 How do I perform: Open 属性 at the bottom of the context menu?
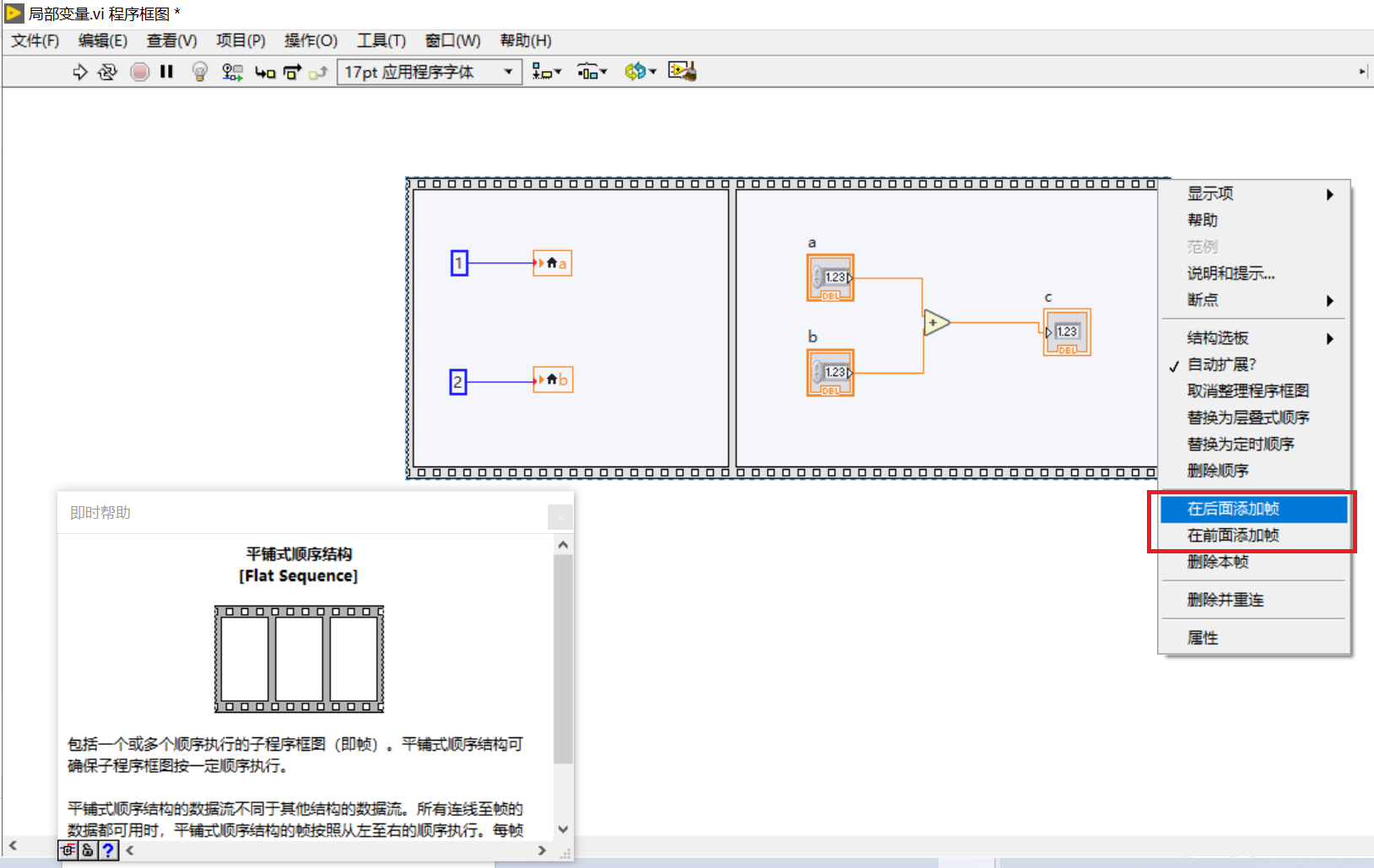coord(1204,638)
